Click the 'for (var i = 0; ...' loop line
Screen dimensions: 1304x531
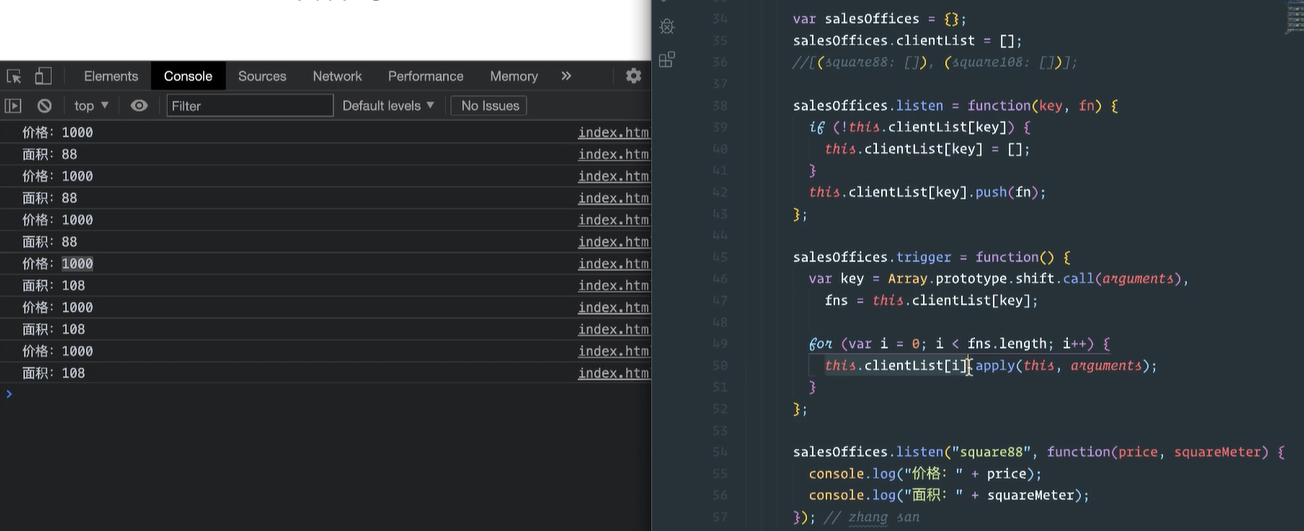click(959, 344)
